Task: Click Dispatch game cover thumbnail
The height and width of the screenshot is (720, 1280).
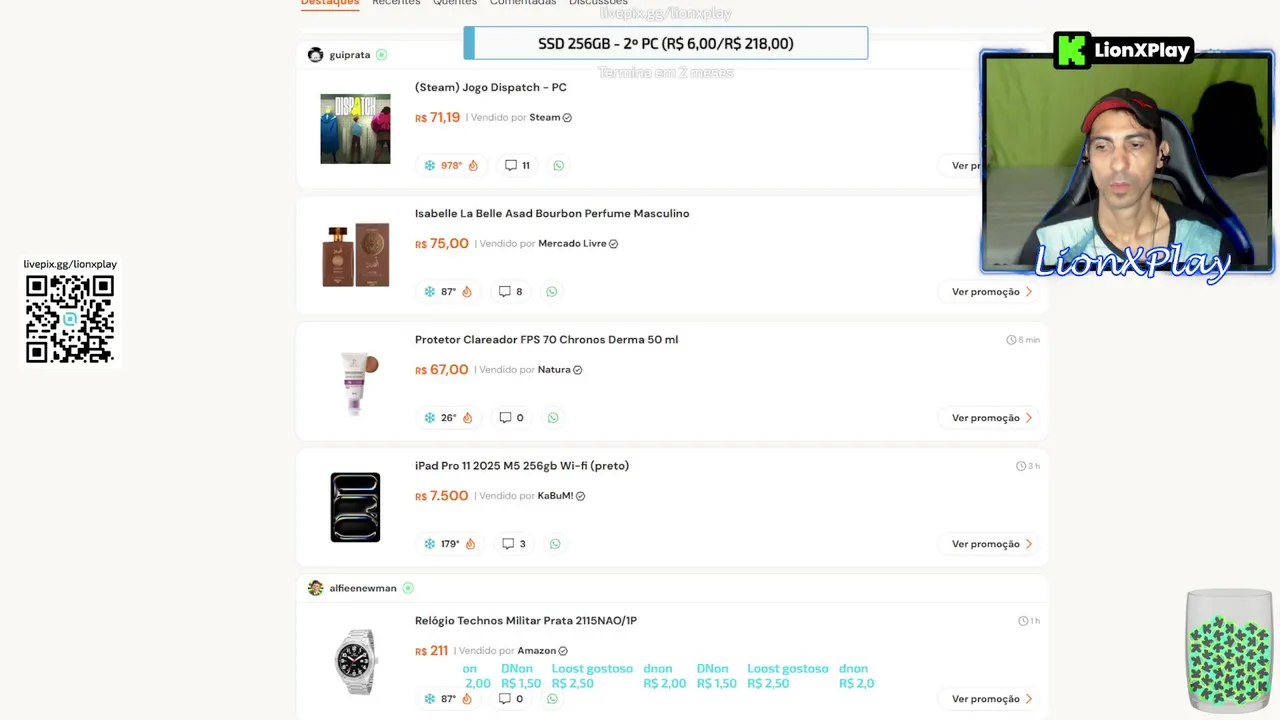Action: (x=355, y=129)
